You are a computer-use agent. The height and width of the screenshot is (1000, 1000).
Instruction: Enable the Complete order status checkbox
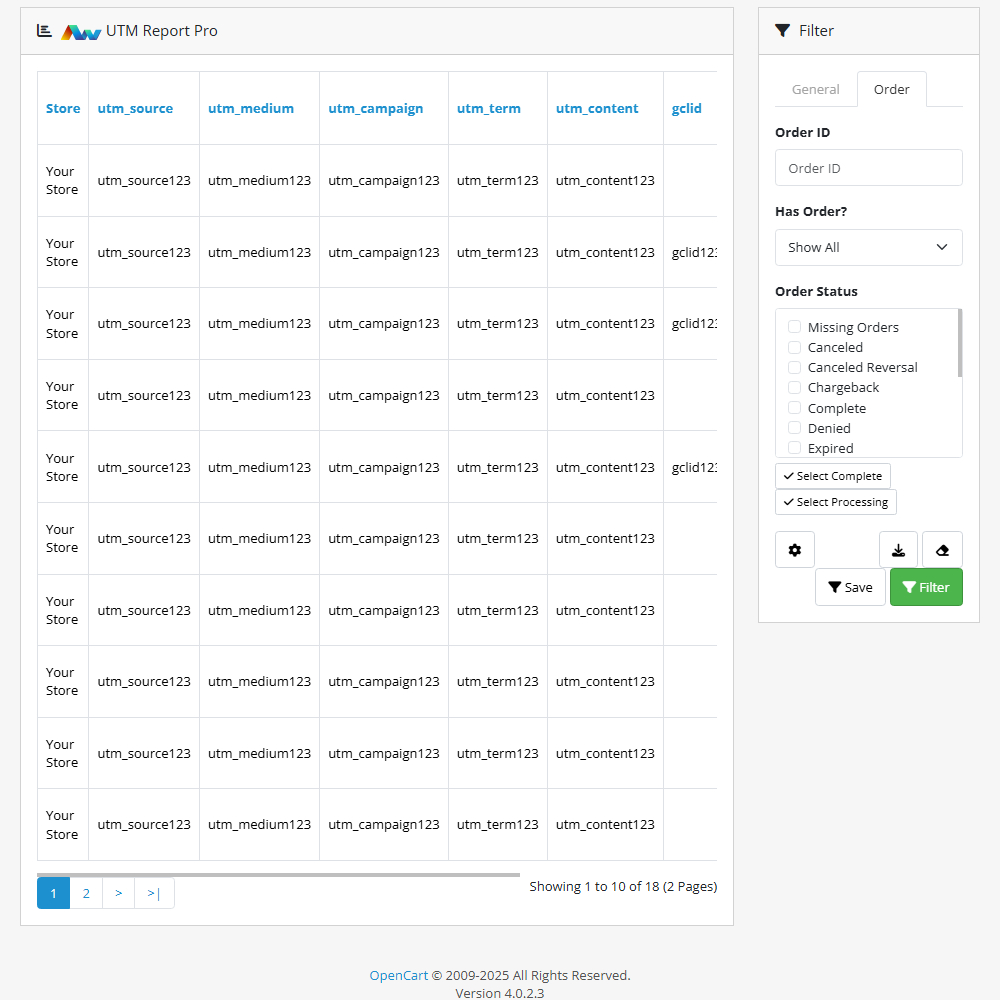(794, 408)
